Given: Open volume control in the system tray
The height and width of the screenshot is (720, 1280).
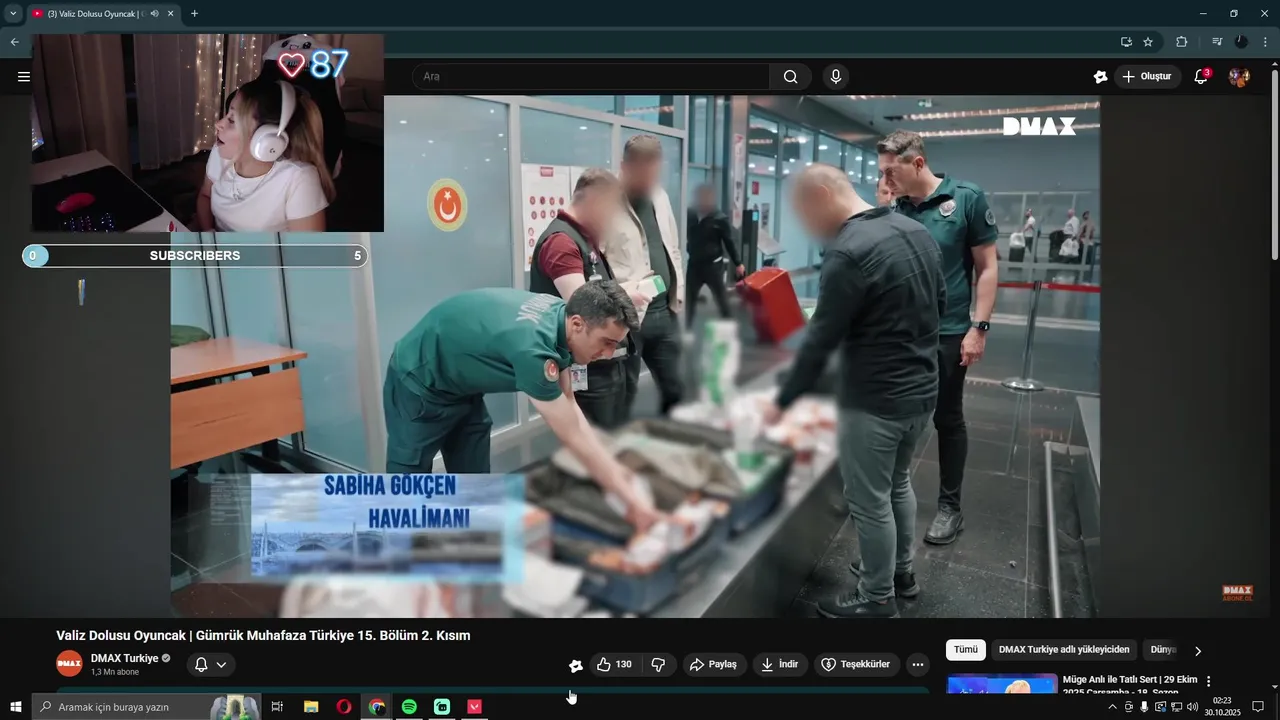Looking at the screenshot, I should [1192, 707].
